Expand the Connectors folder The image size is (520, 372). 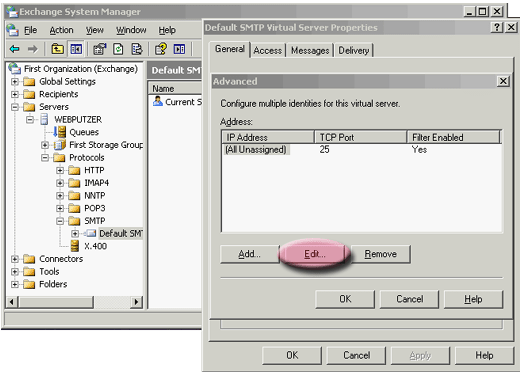click(15, 259)
